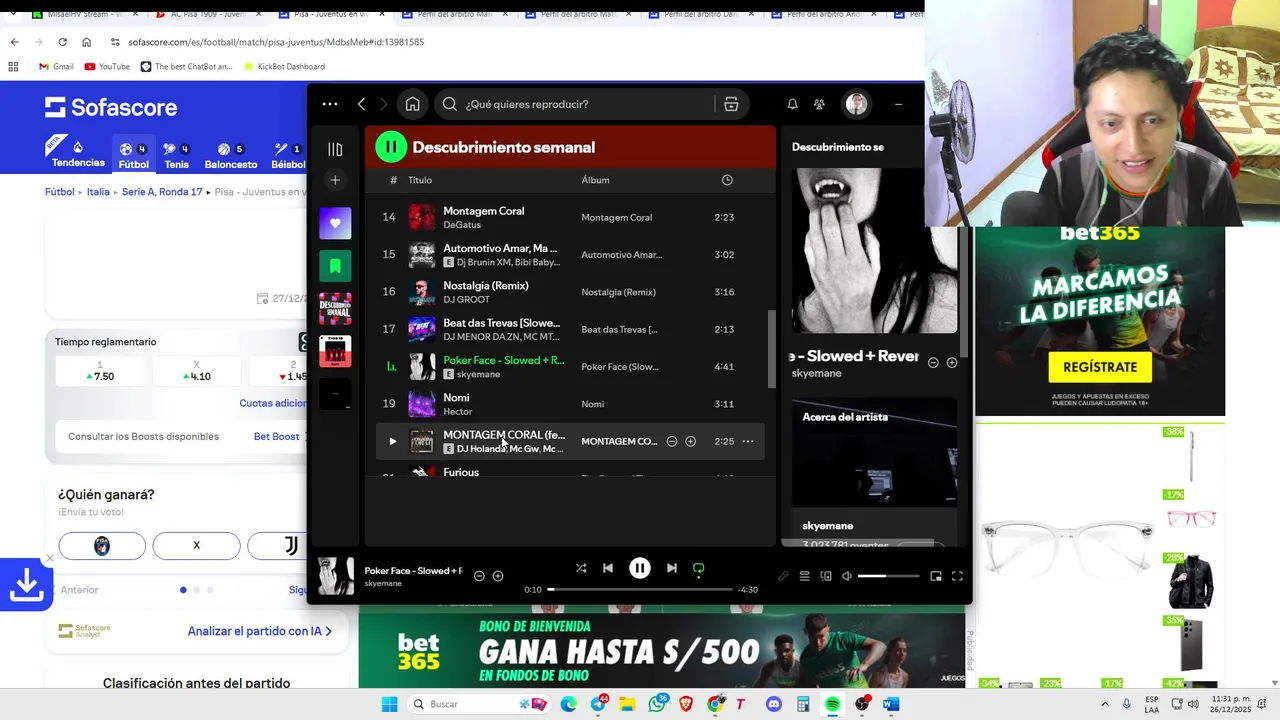Open the Spotify profile avatar menu
The height and width of the screenshot is (720, 1280).
tap(856, 104)
